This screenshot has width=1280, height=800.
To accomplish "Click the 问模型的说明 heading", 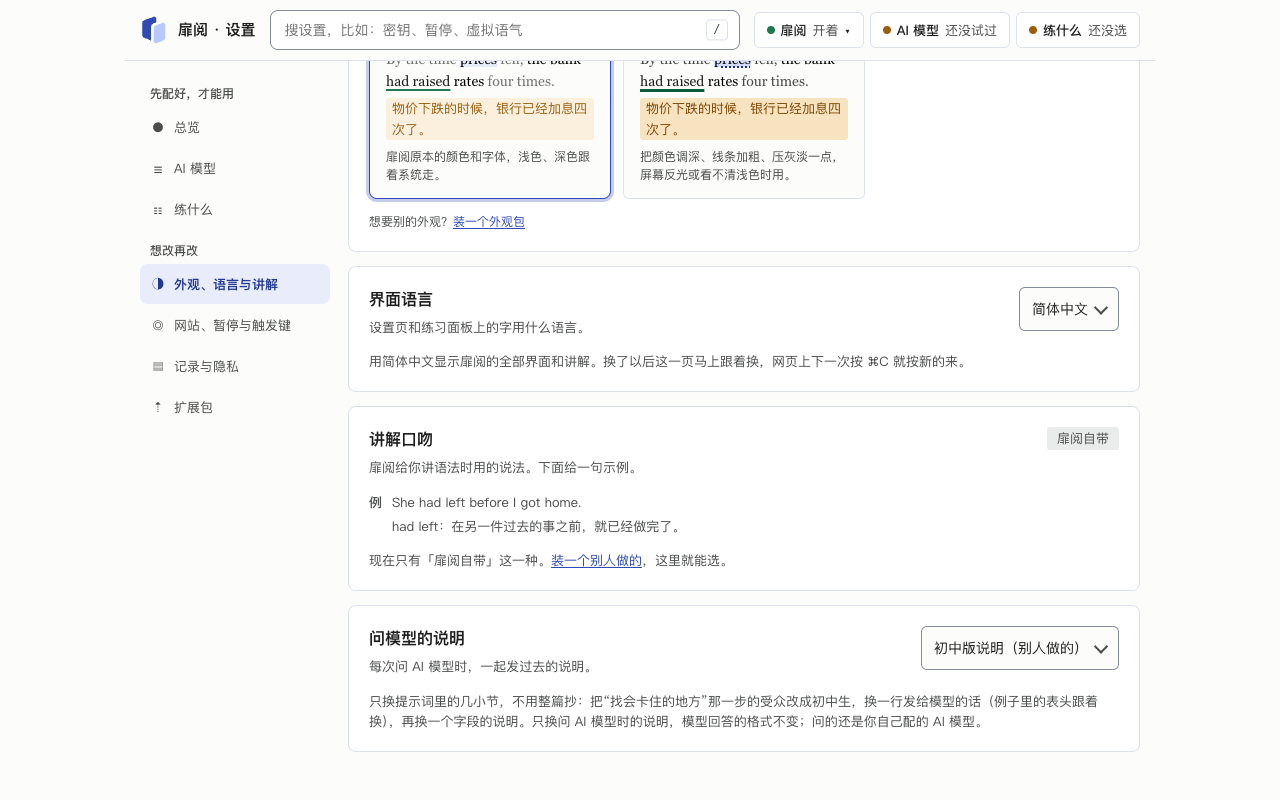I will (x=417, y=638).
